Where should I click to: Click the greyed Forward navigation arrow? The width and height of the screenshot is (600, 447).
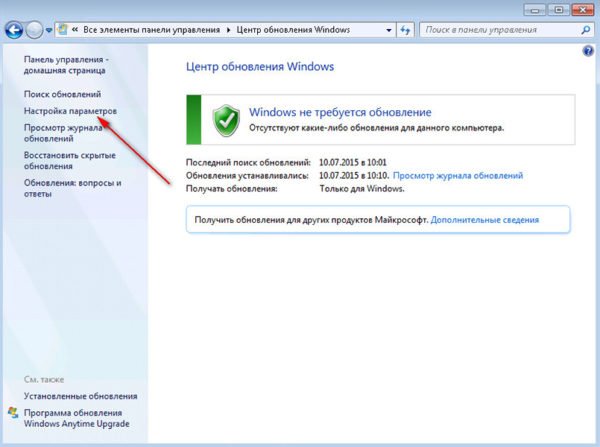point(34,30)
